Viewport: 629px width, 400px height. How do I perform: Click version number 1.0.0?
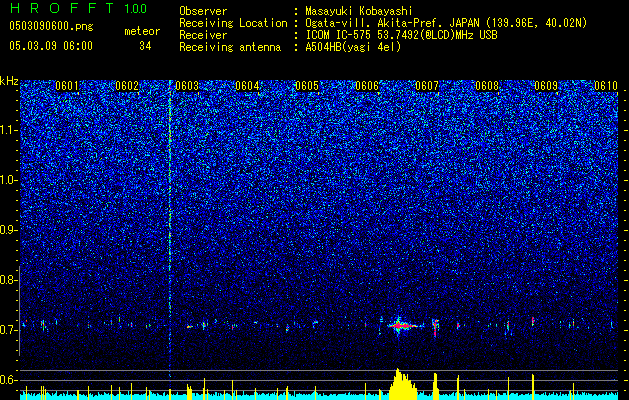coord(136,8)
